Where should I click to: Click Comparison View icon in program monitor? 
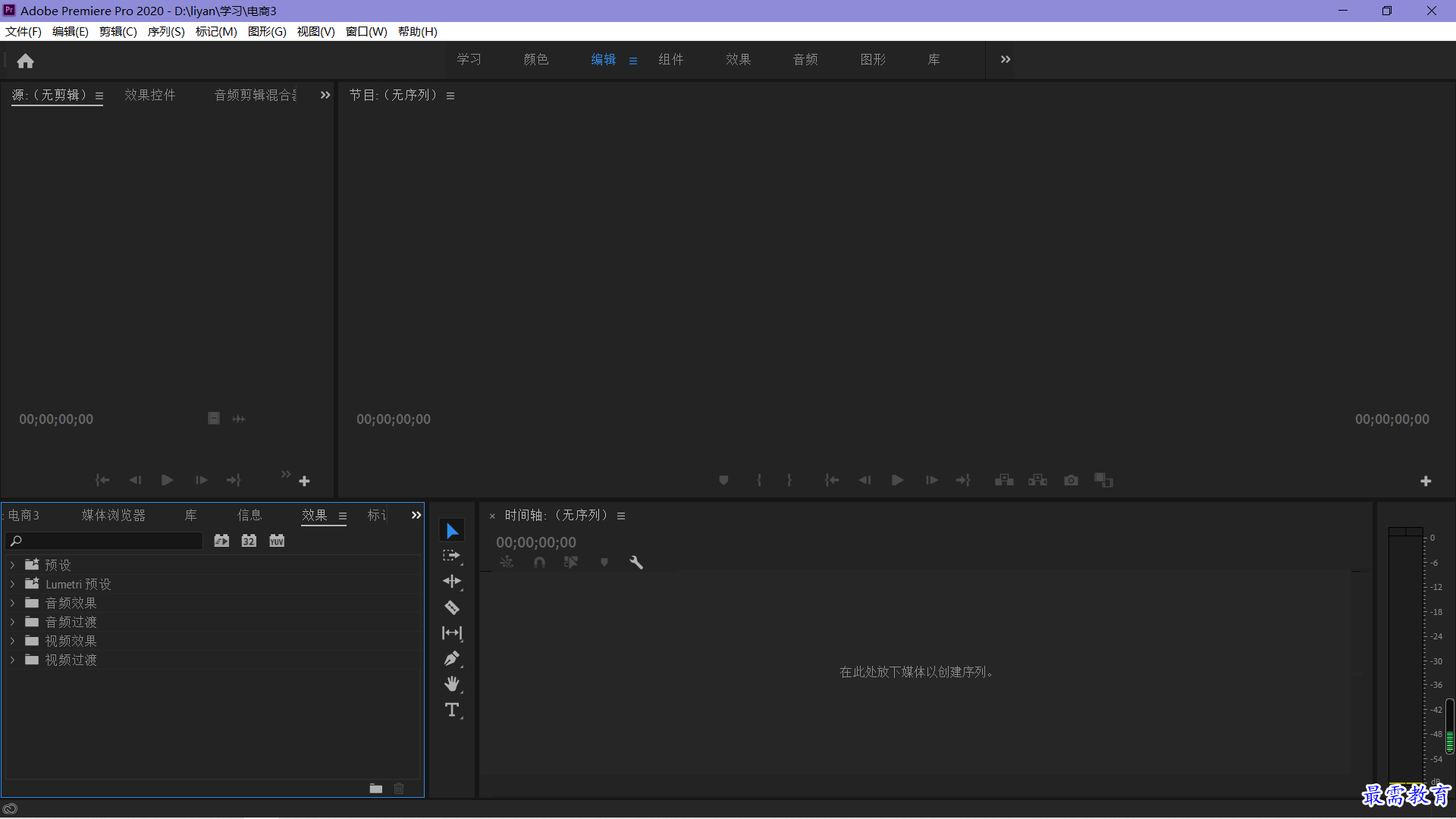1103,481
